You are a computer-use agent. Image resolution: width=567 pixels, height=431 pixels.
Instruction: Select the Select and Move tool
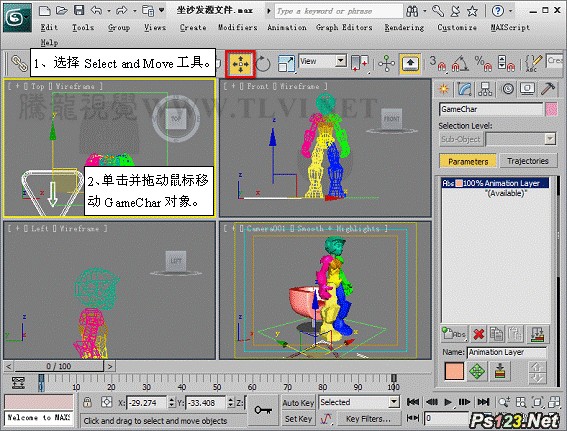click(x=240, y=64)
